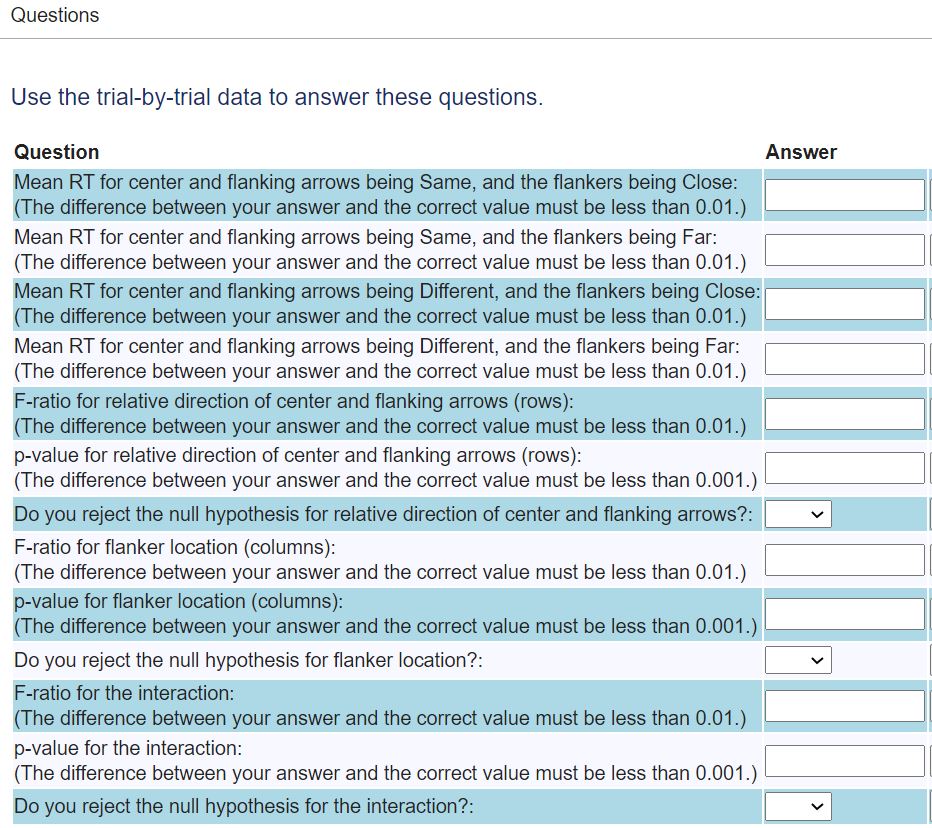Click text 'F-ratio for relative direction of center and flanking arrows (rows)'

294,401
